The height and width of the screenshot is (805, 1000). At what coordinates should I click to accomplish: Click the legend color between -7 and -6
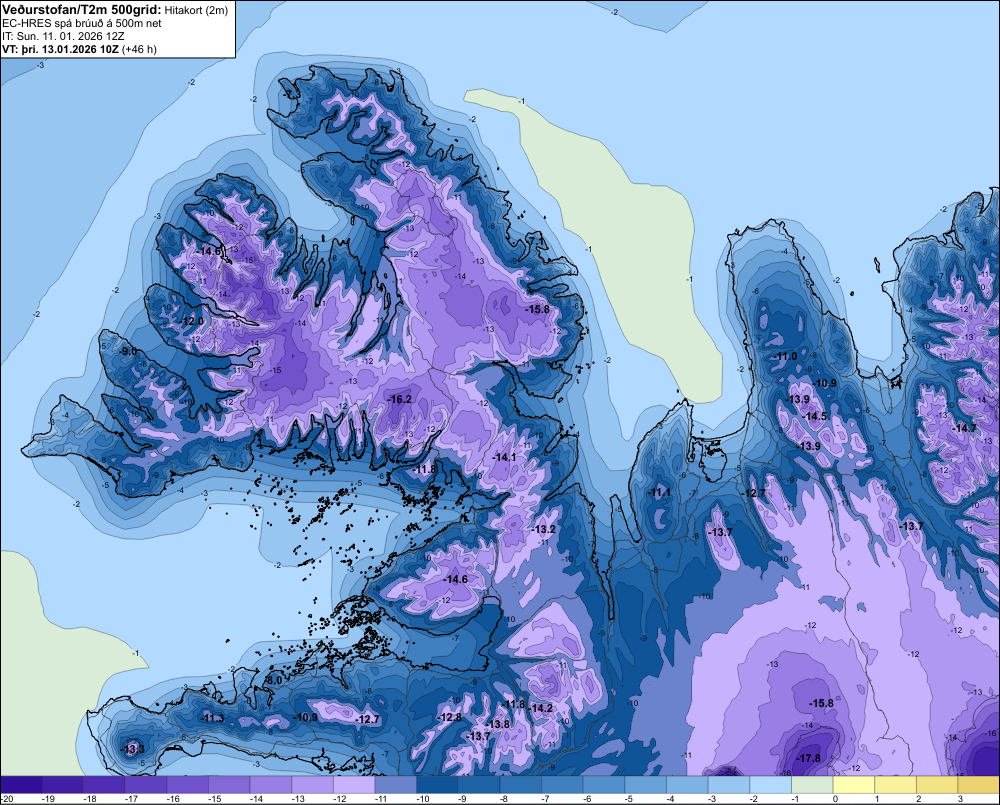click(562, 784)
